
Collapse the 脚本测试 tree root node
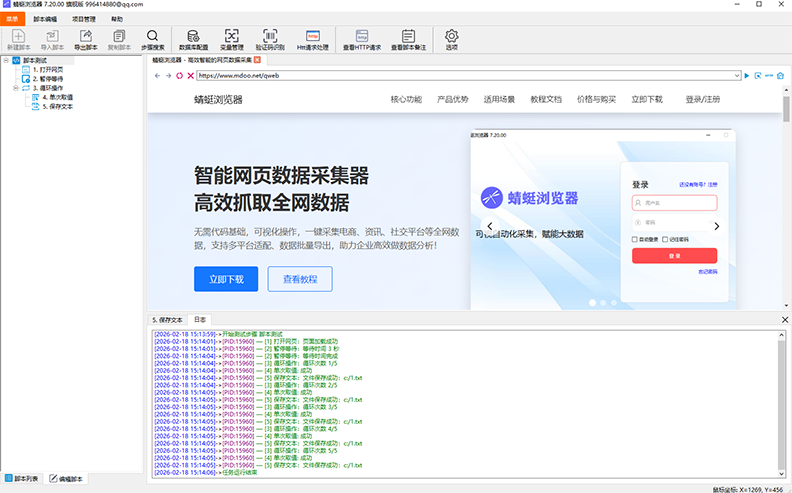[7, 60]
